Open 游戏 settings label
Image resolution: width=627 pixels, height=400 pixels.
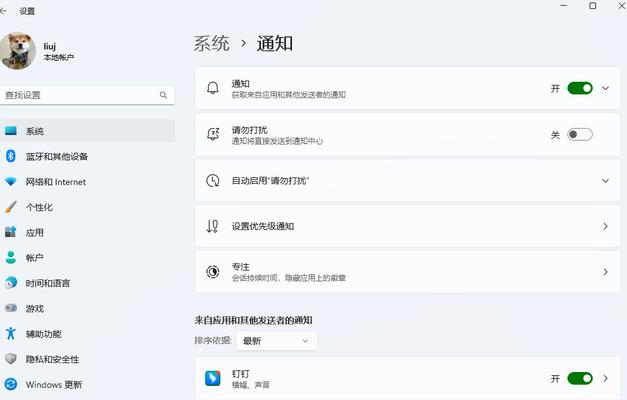point(35,308)
